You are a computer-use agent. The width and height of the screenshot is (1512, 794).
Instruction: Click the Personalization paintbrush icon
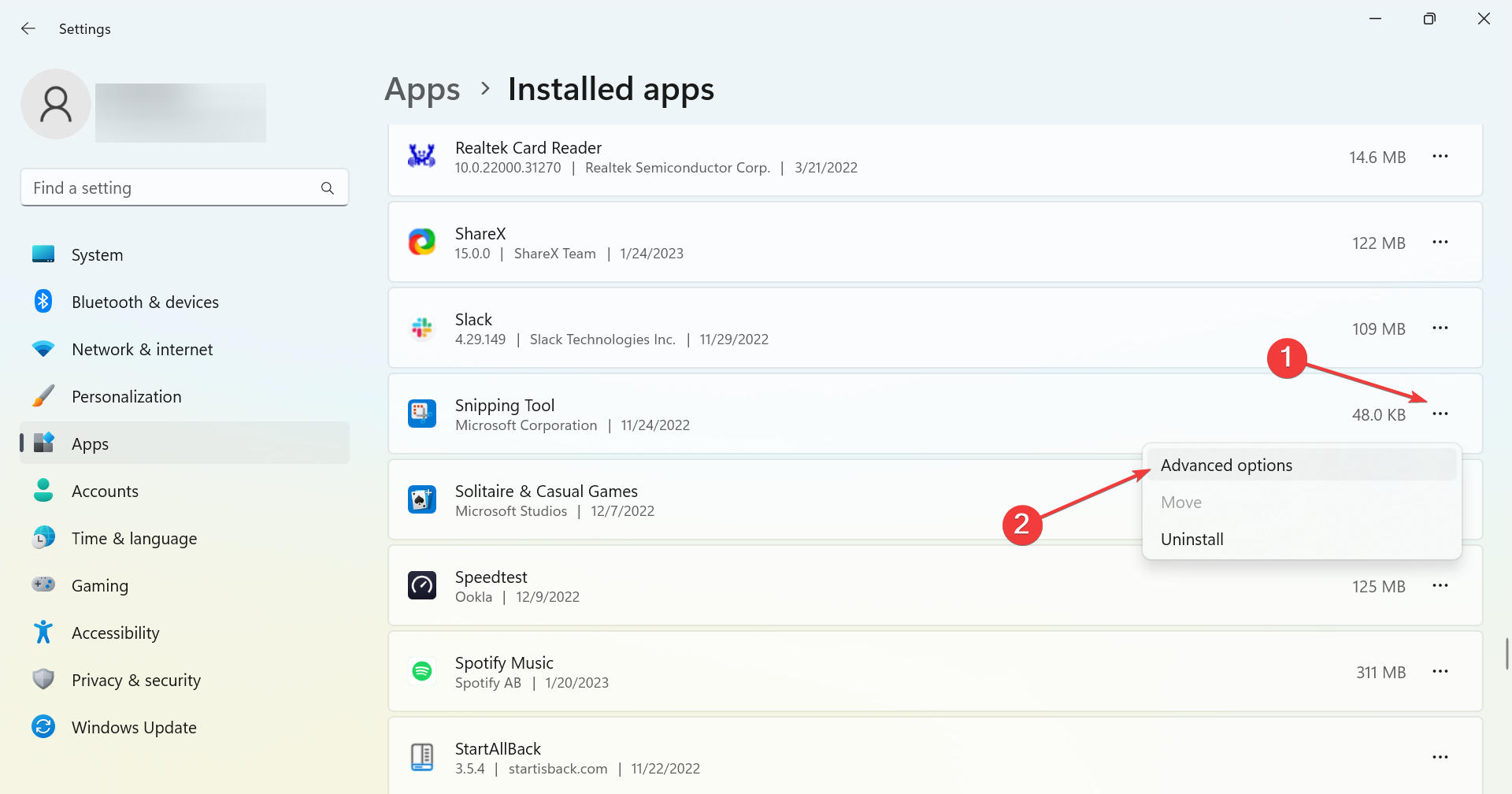pos(43,396)
